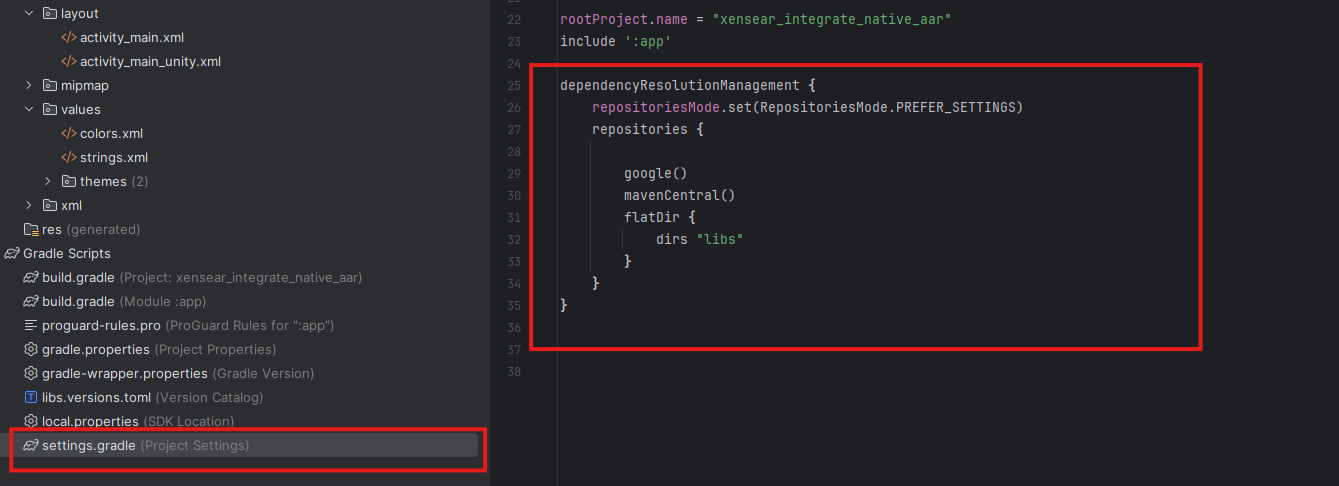Open local.properties SDK Location file
Screen dimensions: 1339x486
pyautogui.click(x=90, y=421)
